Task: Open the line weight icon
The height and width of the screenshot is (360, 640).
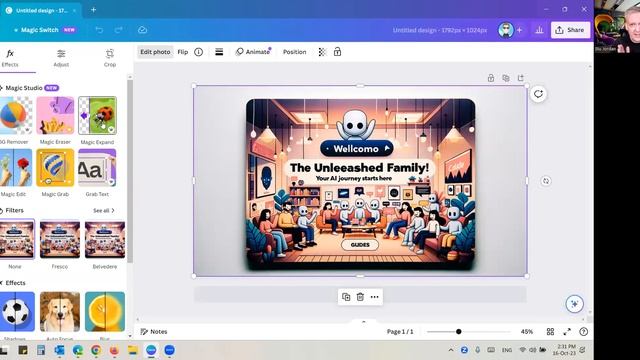Action: point(219,52)
